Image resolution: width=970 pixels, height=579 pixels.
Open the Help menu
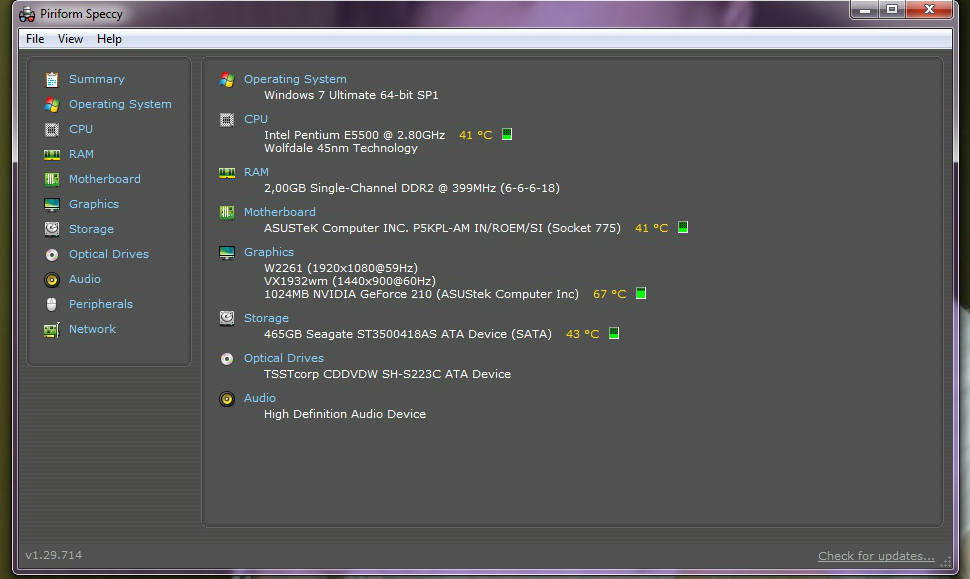[109, 39]
